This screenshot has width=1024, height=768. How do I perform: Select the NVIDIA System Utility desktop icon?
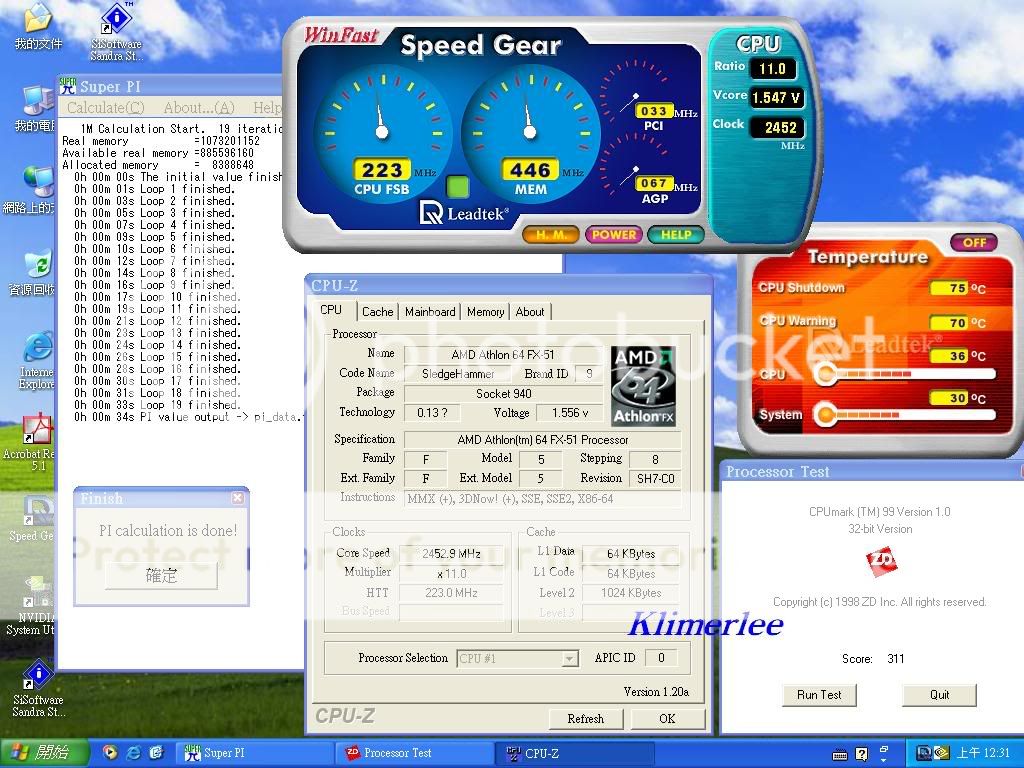coord(31,605)
